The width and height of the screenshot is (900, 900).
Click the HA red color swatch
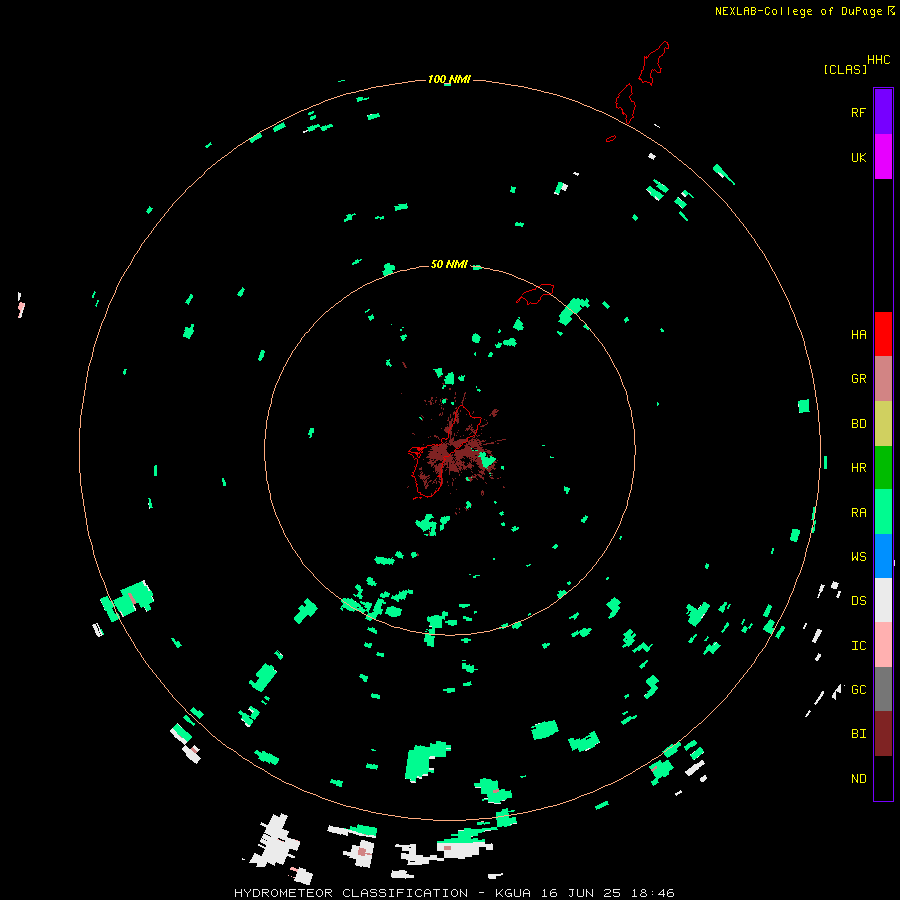[883, 334]
